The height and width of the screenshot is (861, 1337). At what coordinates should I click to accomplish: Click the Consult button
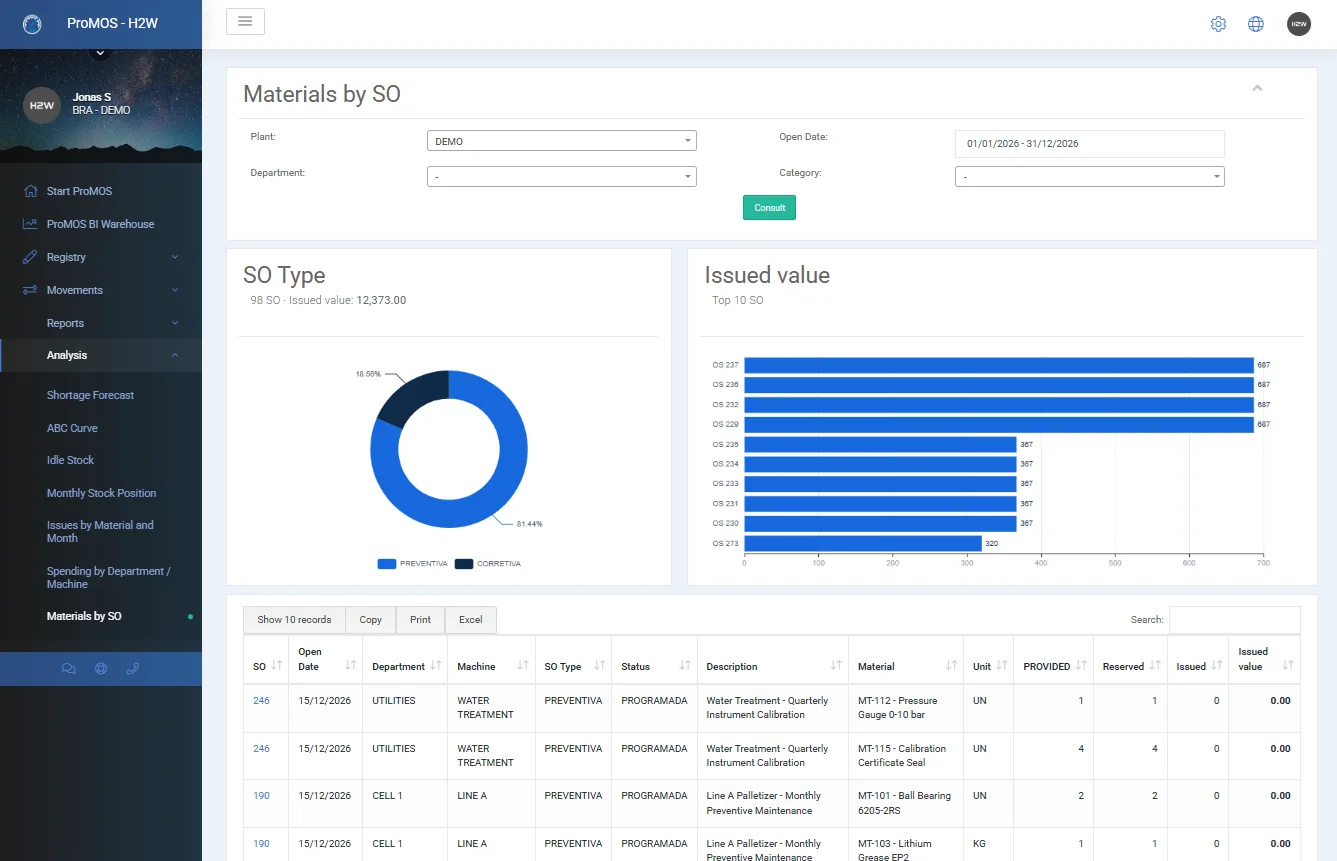(769, 208)
